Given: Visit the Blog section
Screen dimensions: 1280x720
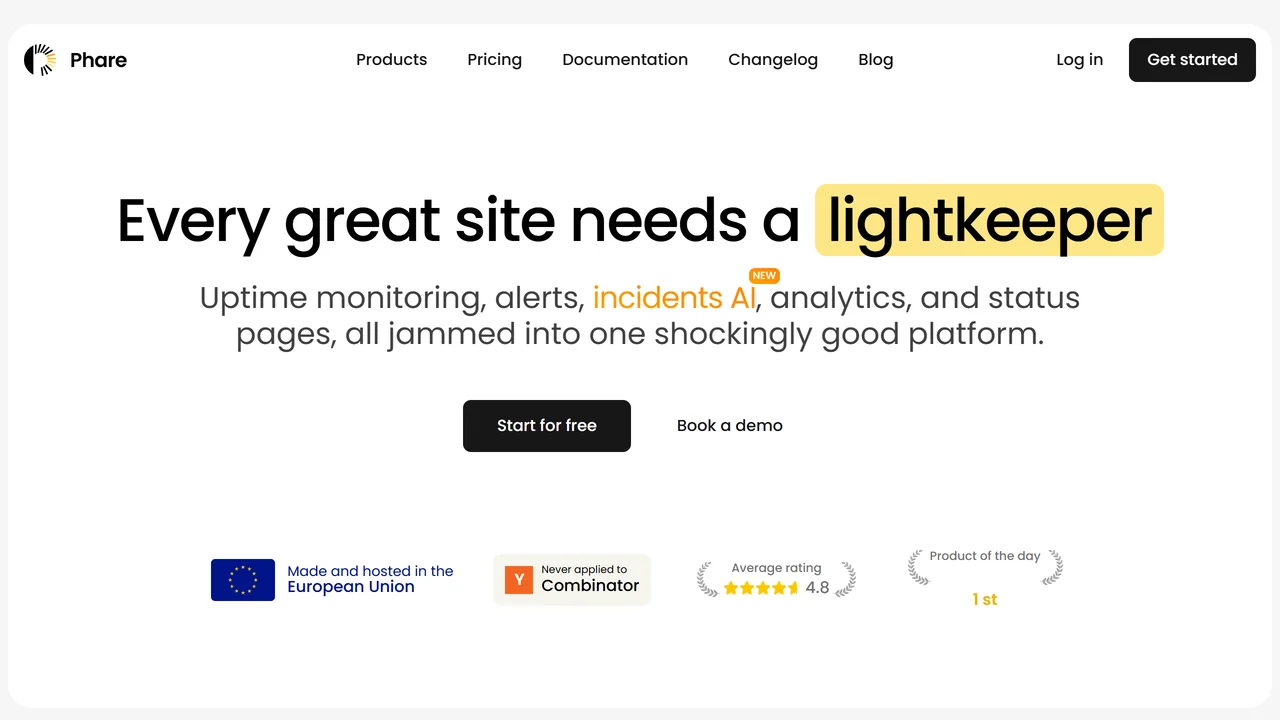Looking at the screenshot, I should coord(876,60).
